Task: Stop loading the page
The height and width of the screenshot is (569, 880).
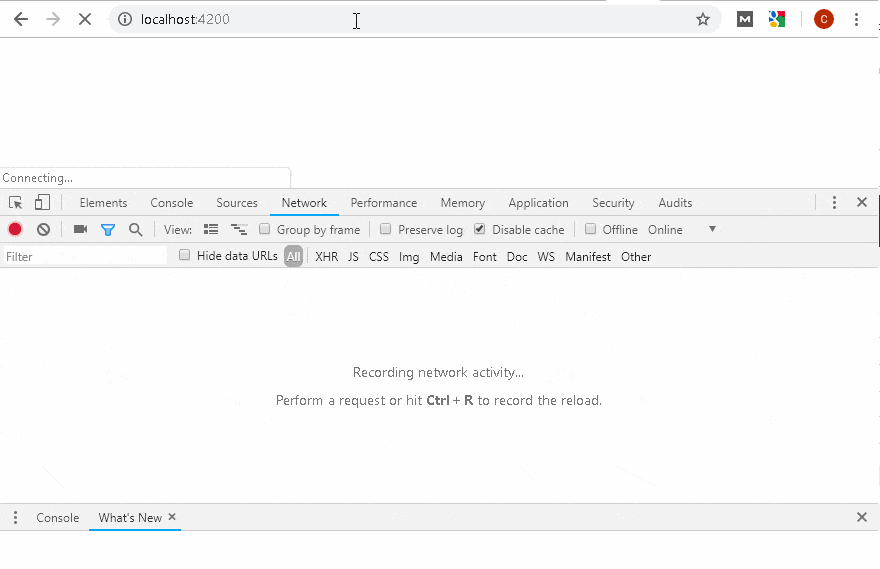Action: coord(85,19)
